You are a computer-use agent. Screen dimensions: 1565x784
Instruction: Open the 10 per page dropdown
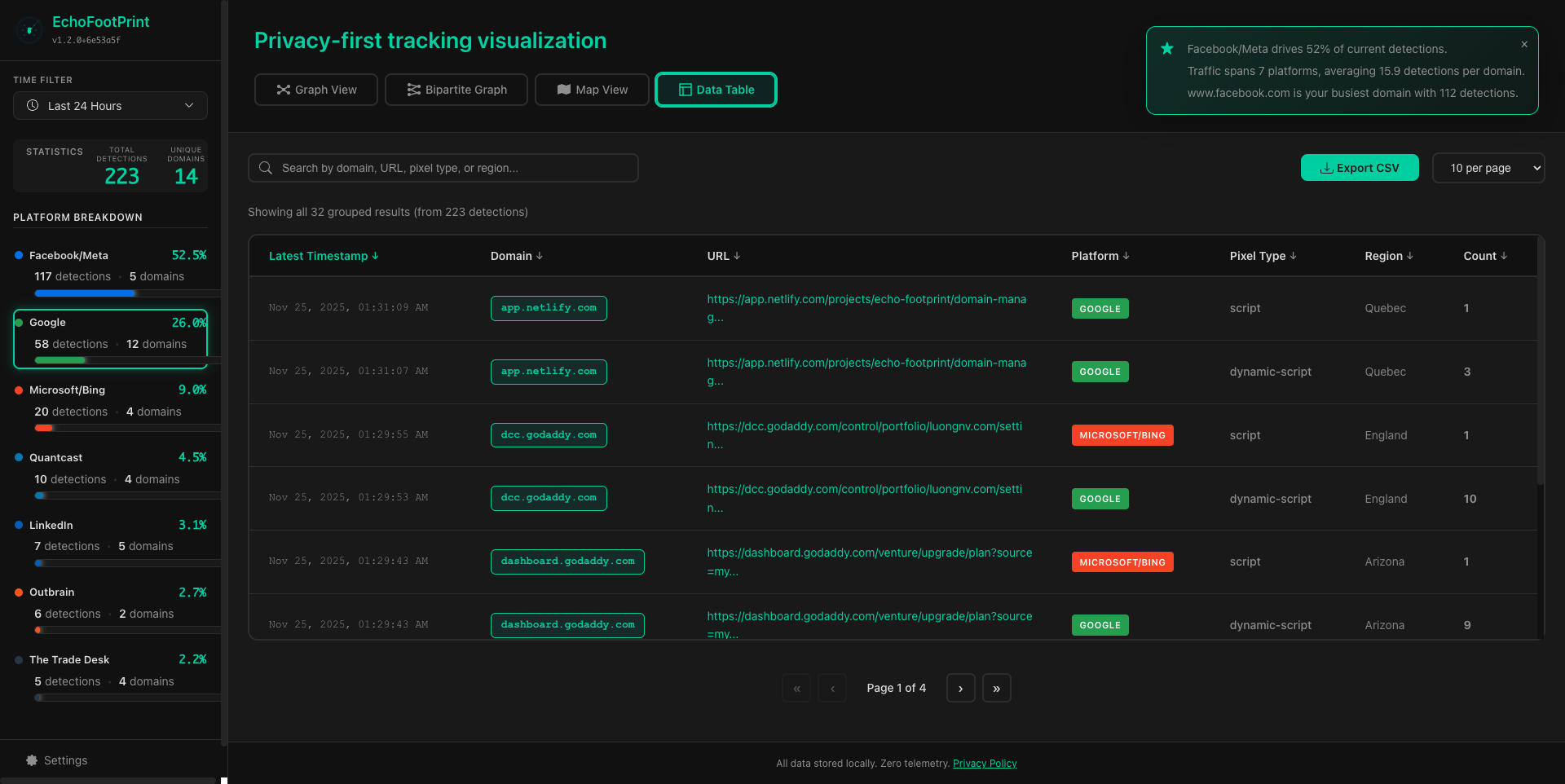[x=1488, y=168]
